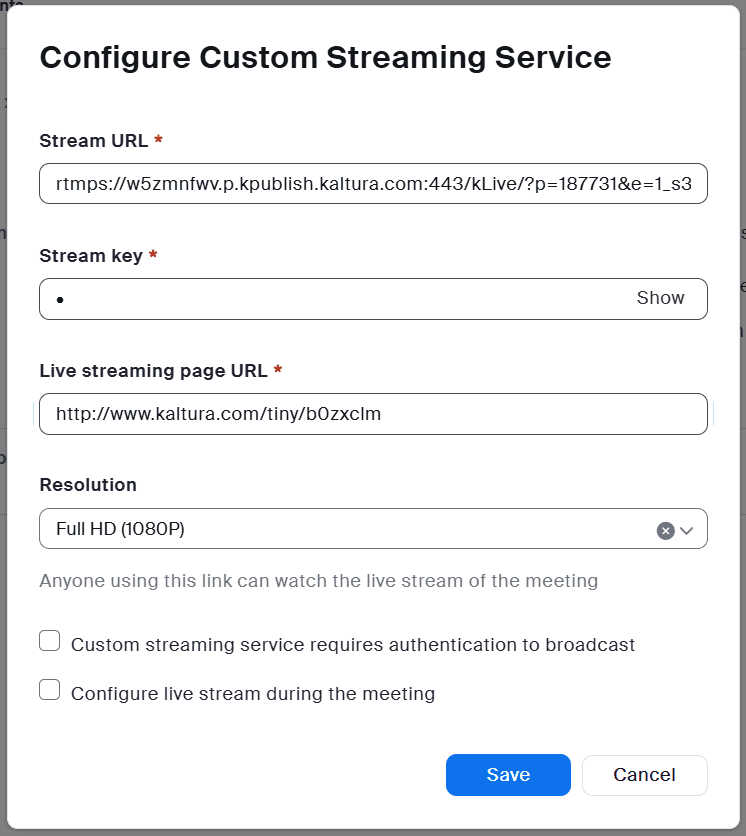This screenshot has width=746, height=836.
Task: Click the Resolution field label
Action: click(88, 485)
